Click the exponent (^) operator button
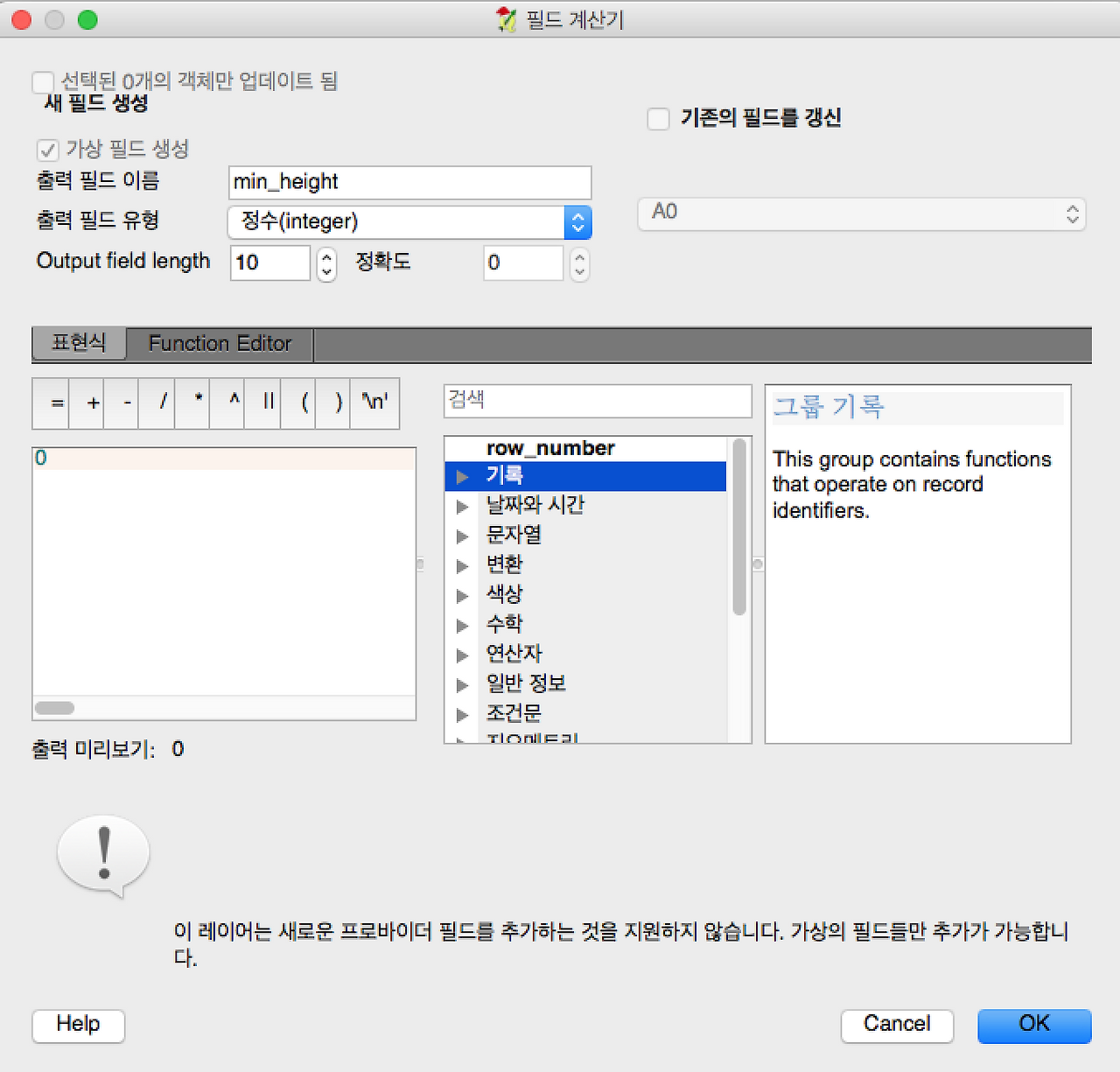 coord(227,403)
